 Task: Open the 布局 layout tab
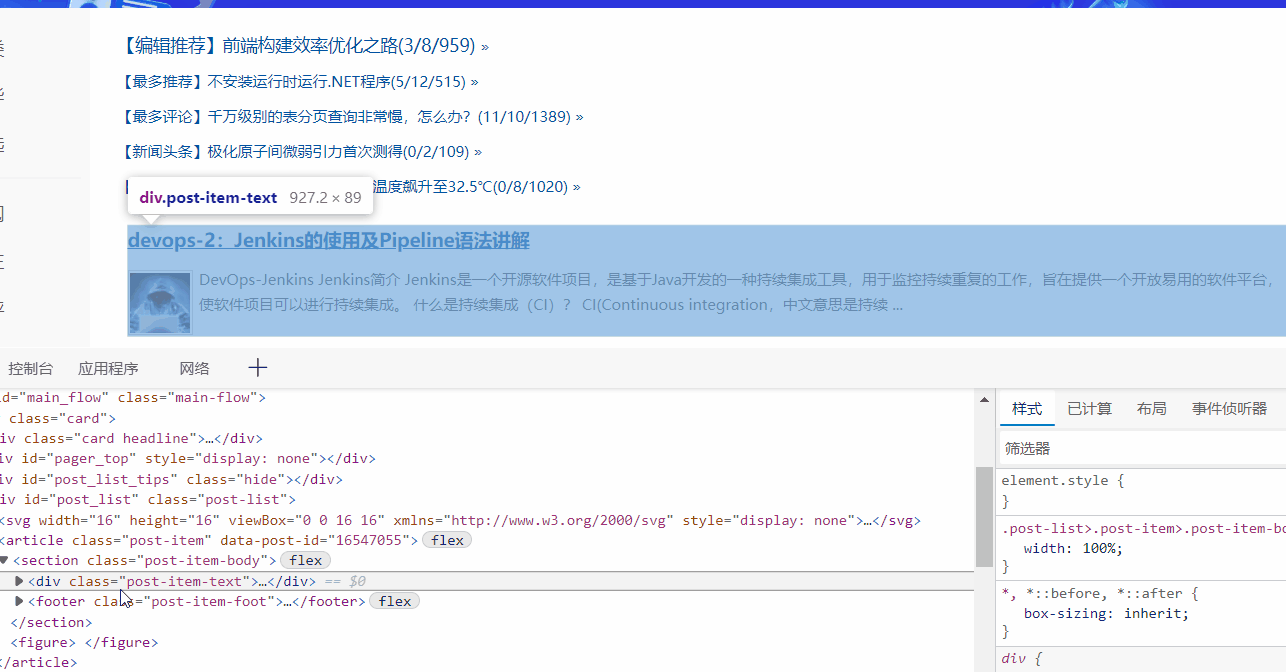(1151, 408)
